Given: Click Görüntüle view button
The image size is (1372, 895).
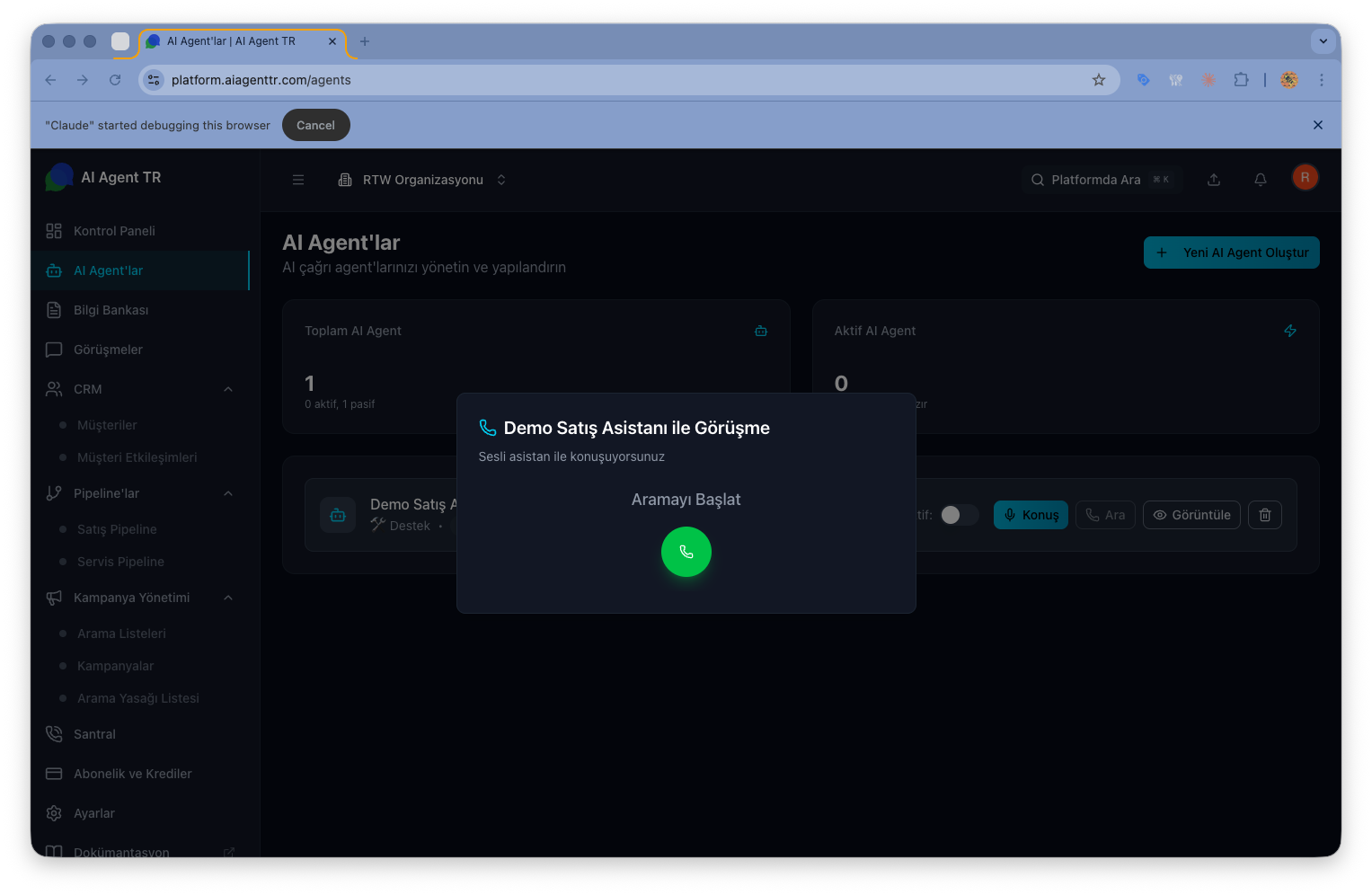Looking at the screenshot, I should click(x=1191, y=515).
